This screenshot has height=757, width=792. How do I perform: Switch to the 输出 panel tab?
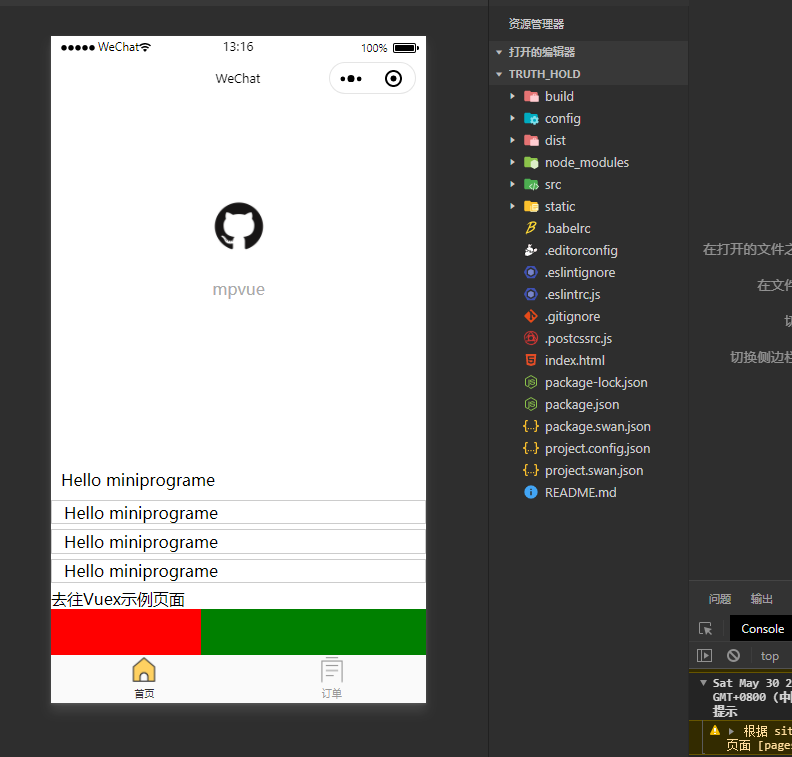[x=762, y=599]
